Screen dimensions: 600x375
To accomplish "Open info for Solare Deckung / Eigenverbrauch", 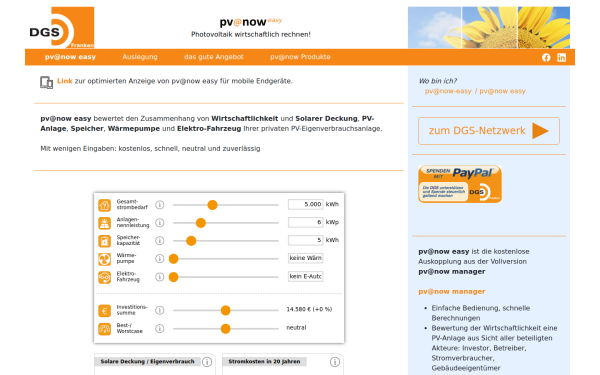I will pos(207,362).
